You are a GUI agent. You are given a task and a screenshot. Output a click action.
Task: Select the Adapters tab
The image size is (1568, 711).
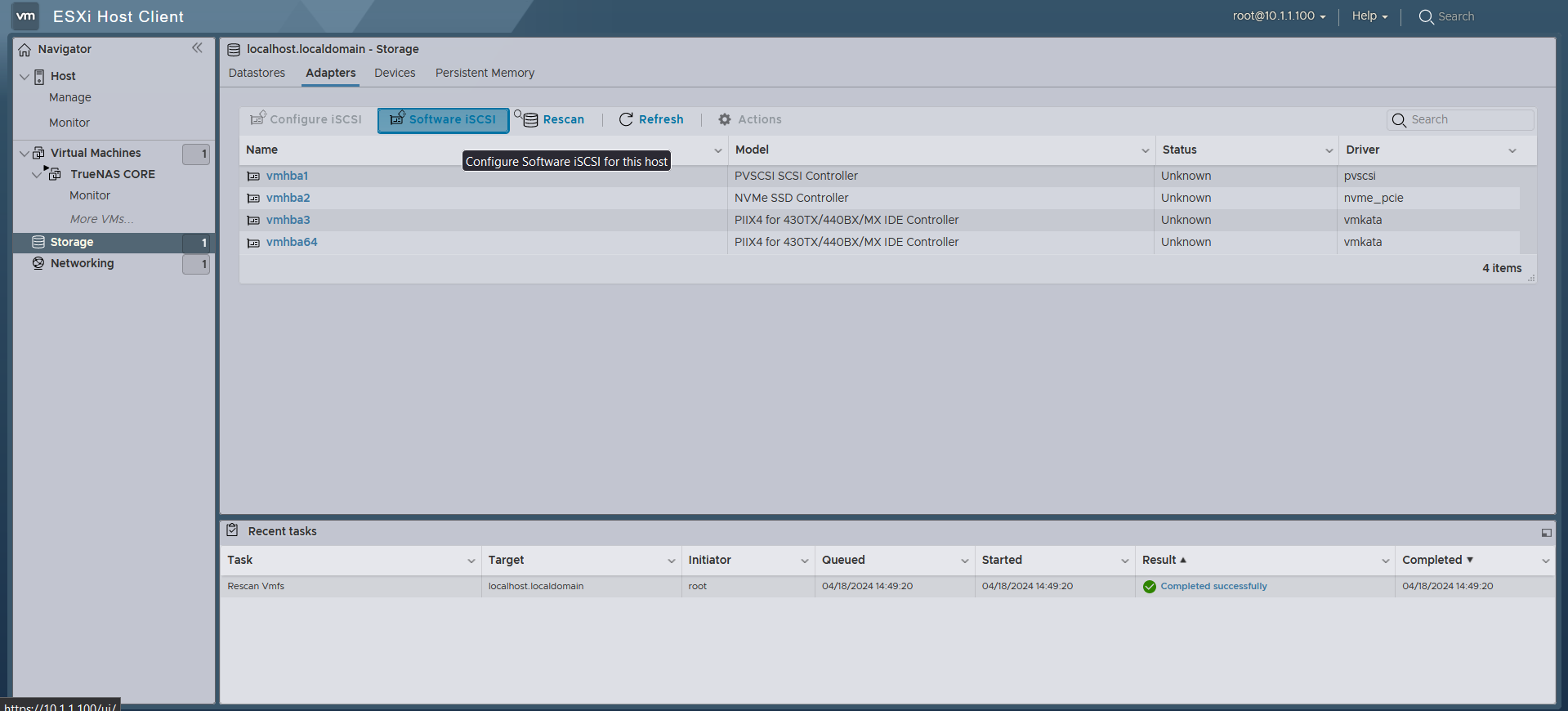[x=331, y=73]
